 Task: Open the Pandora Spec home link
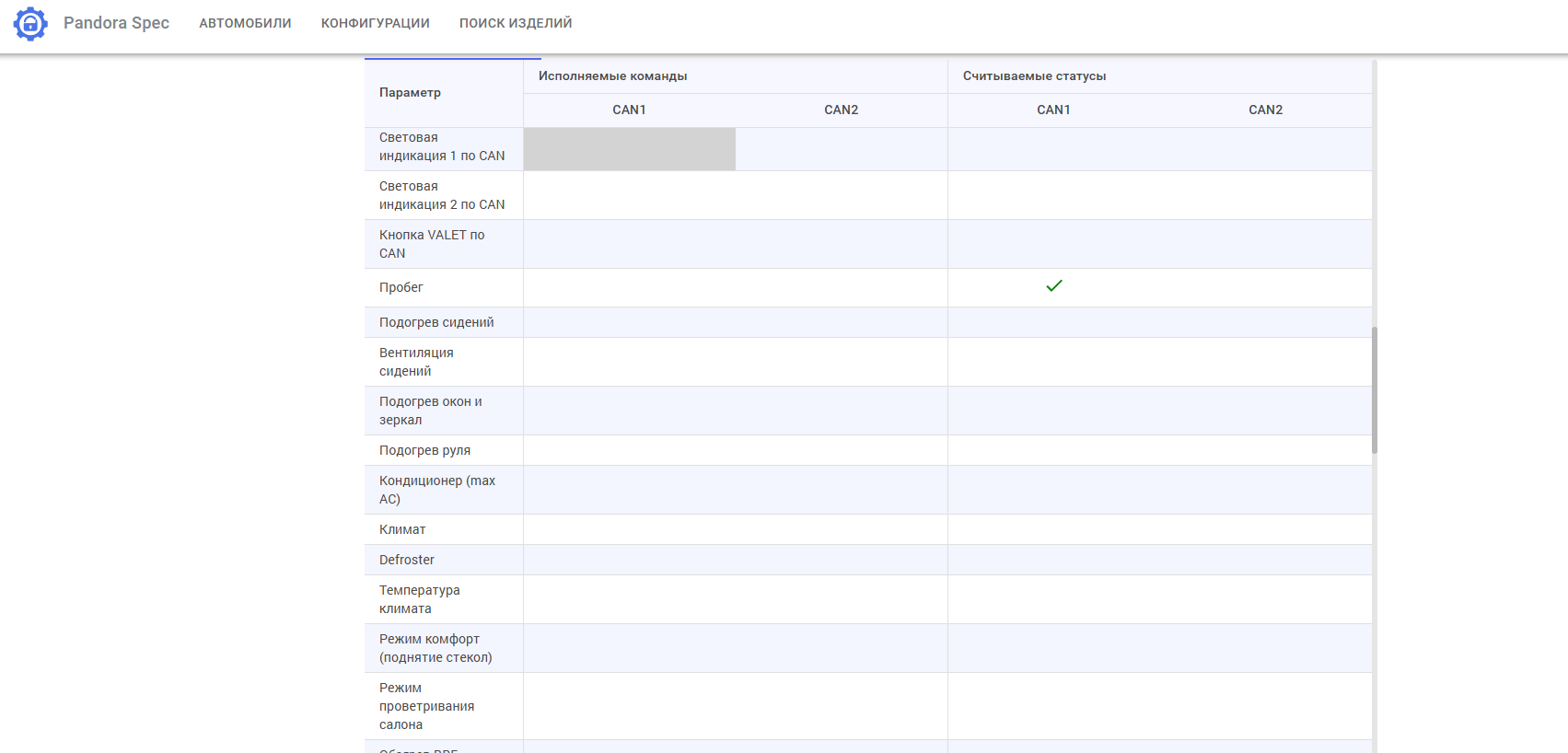[x=116, y=23]
